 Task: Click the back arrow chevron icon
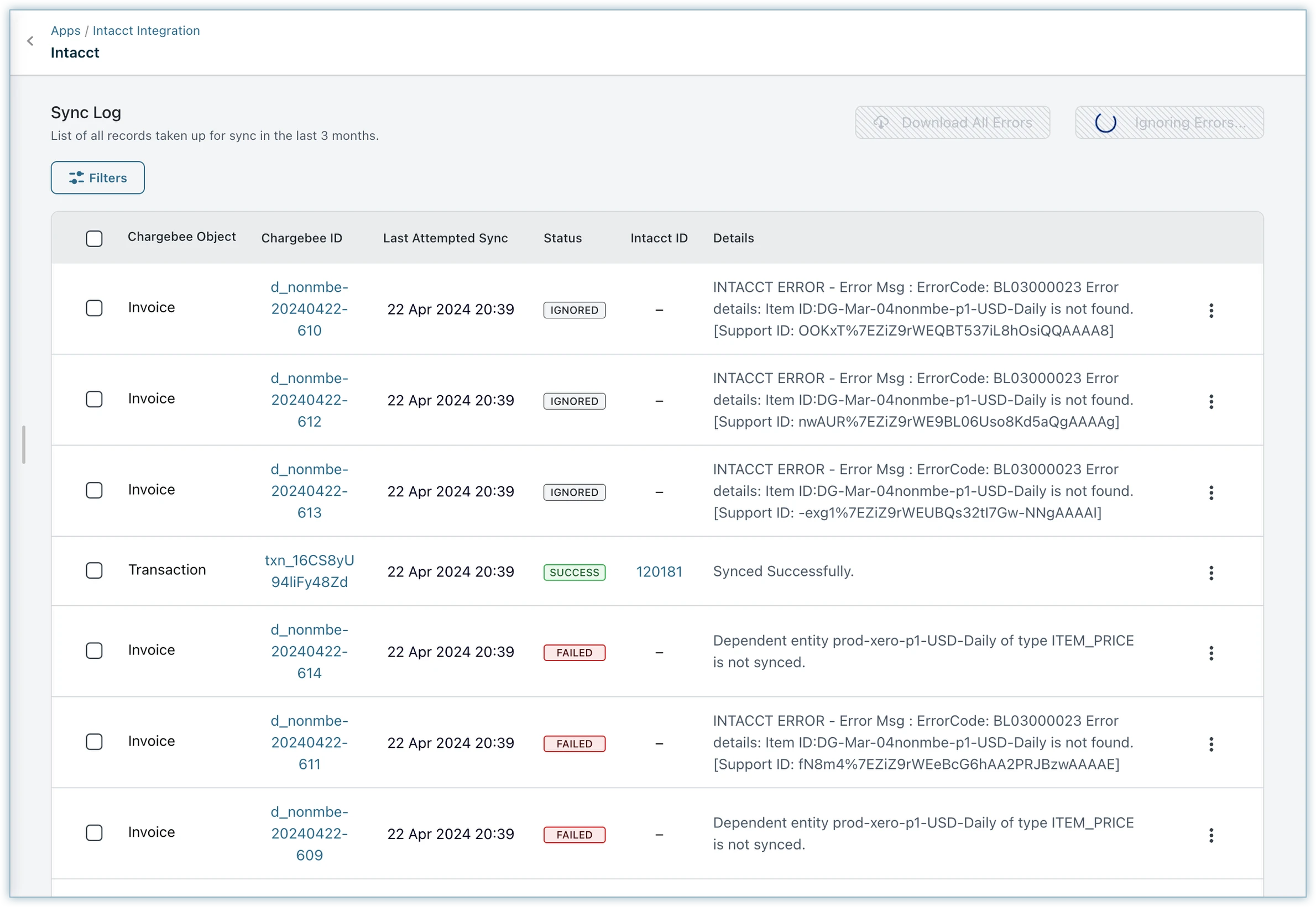click(x=30, y=41)
